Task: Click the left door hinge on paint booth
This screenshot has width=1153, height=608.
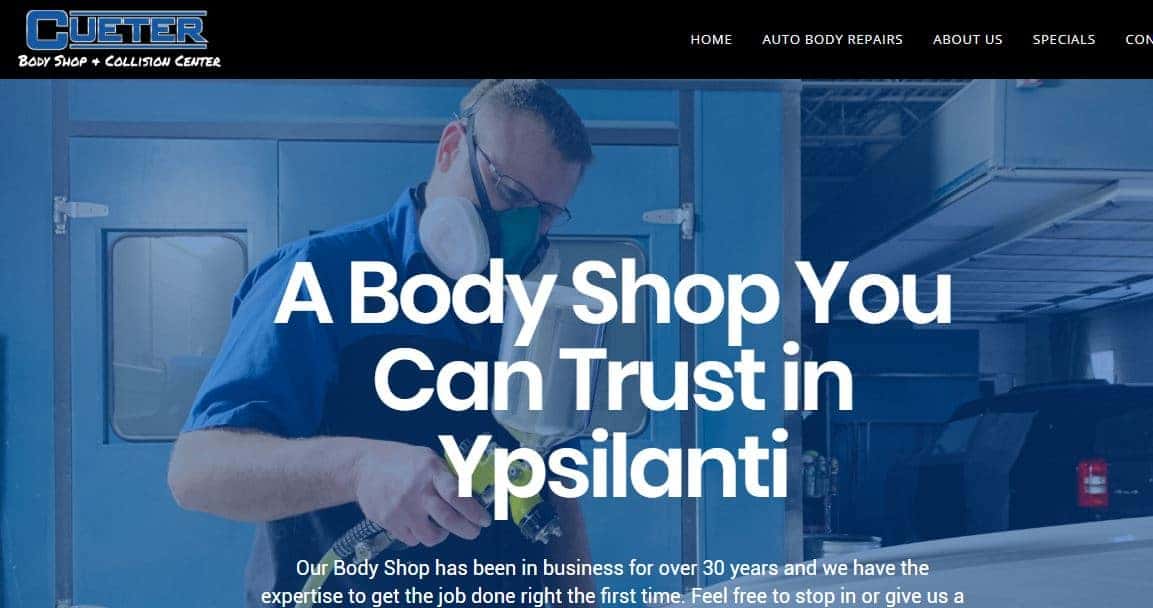Action: 77,212
